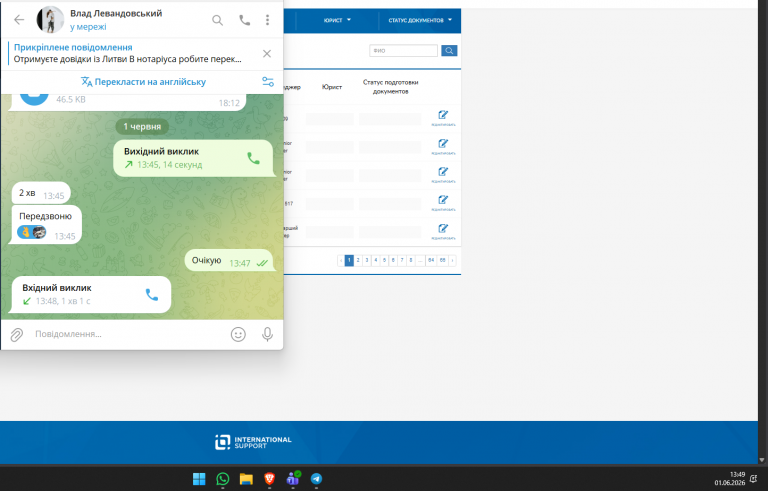The width and height of the screenshot is (768, 491).
Task: Open the three-dot chat menu
Action: point(267,20)
